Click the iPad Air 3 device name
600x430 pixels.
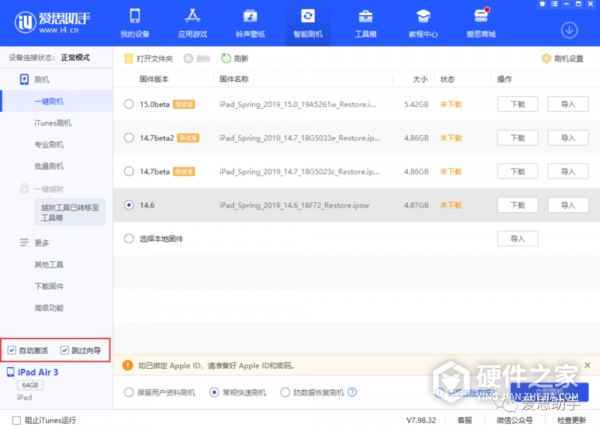pos(38,372)
